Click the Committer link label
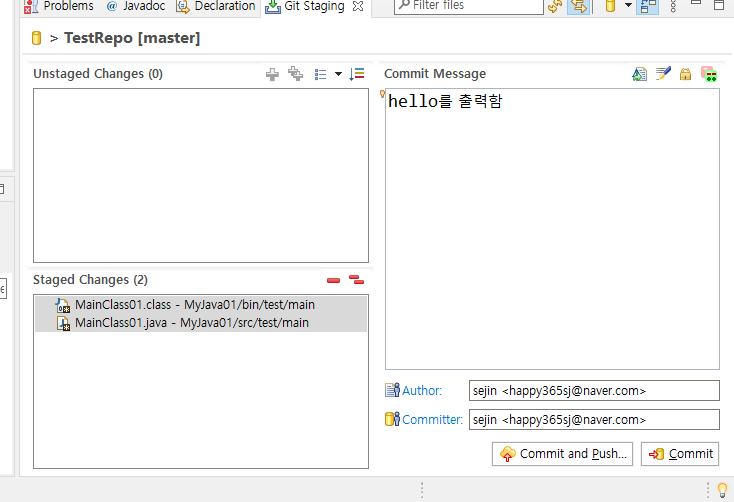The height and width of the screenshot is (502, 734). [432, 420]
